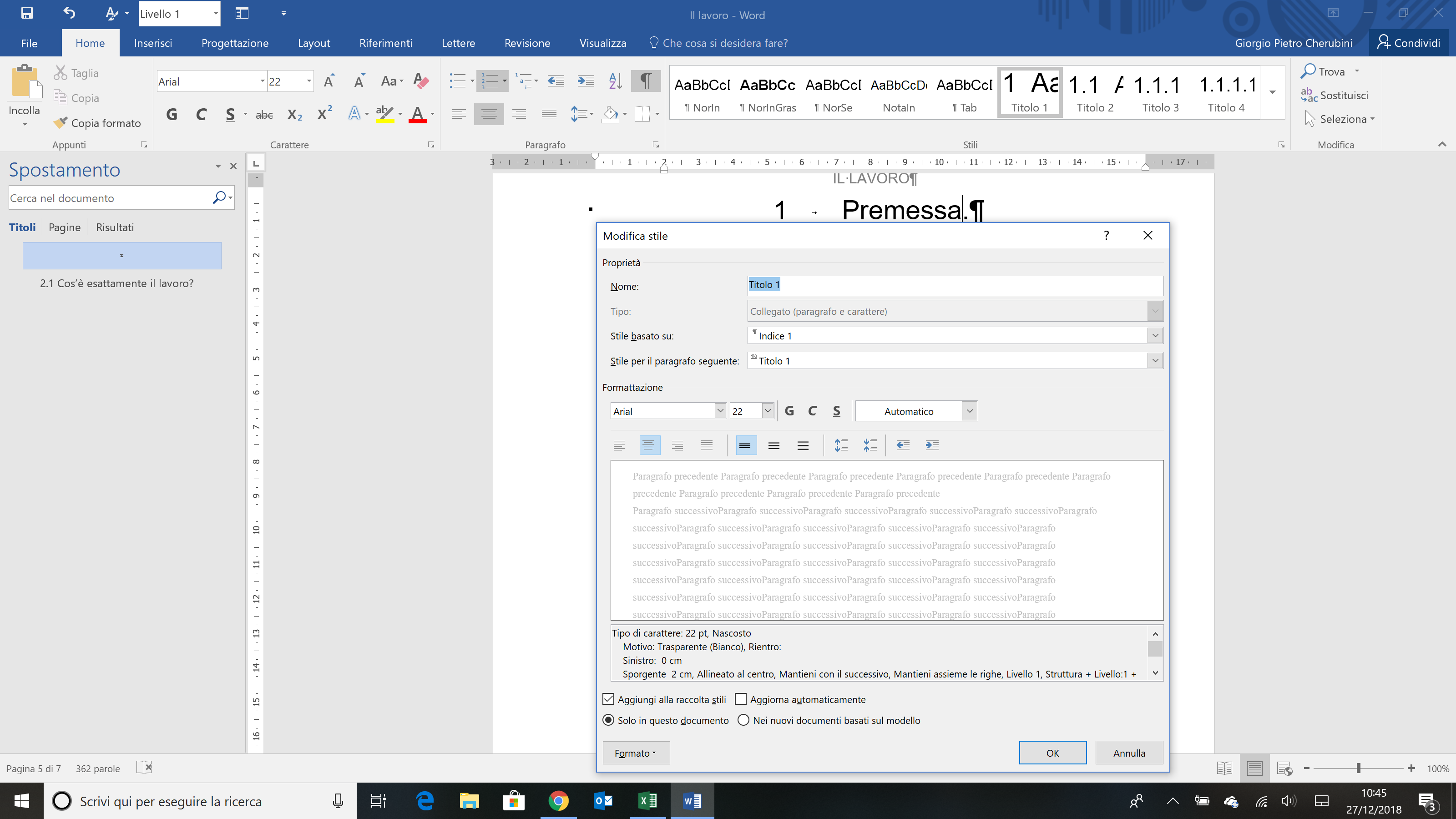Select Solo in questo documento option

tap(608, 720)
